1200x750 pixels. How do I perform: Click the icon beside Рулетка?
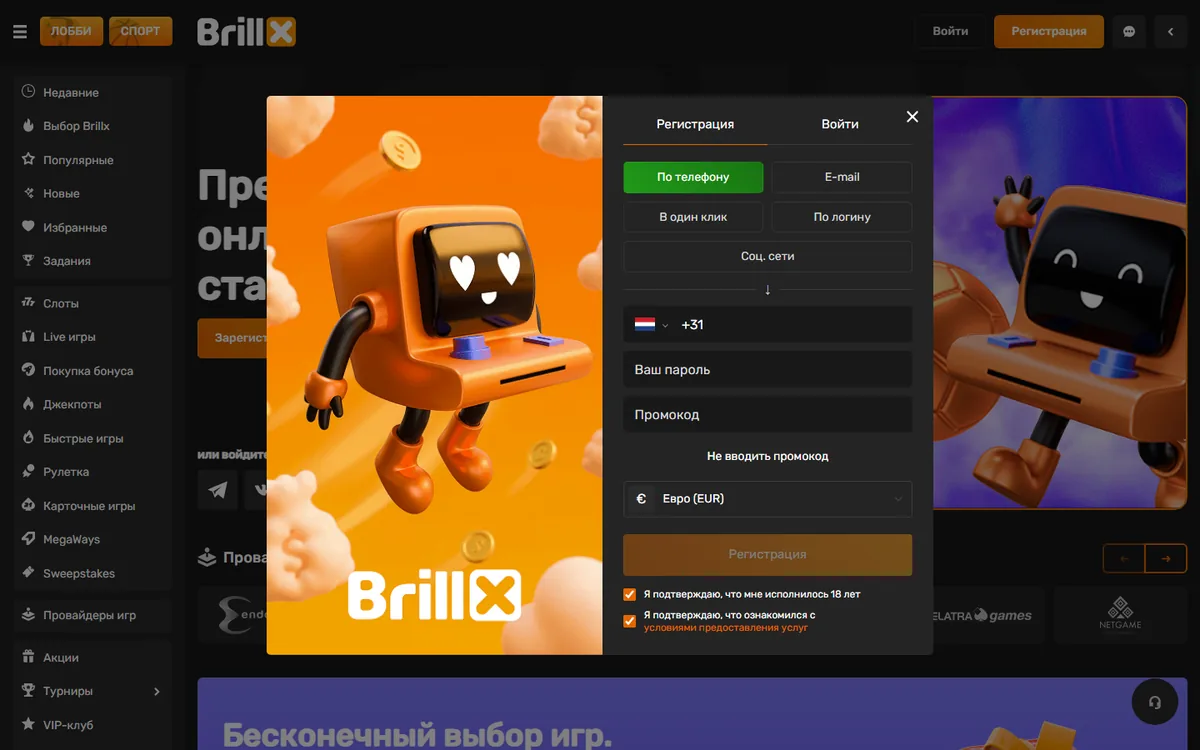[x=28, y=471]
